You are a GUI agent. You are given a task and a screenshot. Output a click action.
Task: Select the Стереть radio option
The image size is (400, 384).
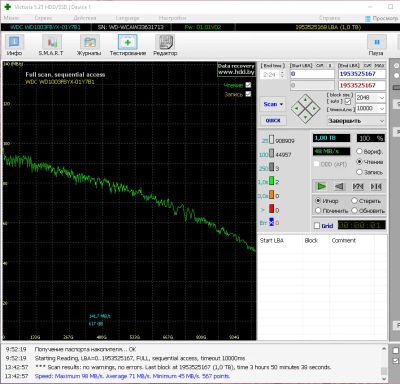click(354, 201)
